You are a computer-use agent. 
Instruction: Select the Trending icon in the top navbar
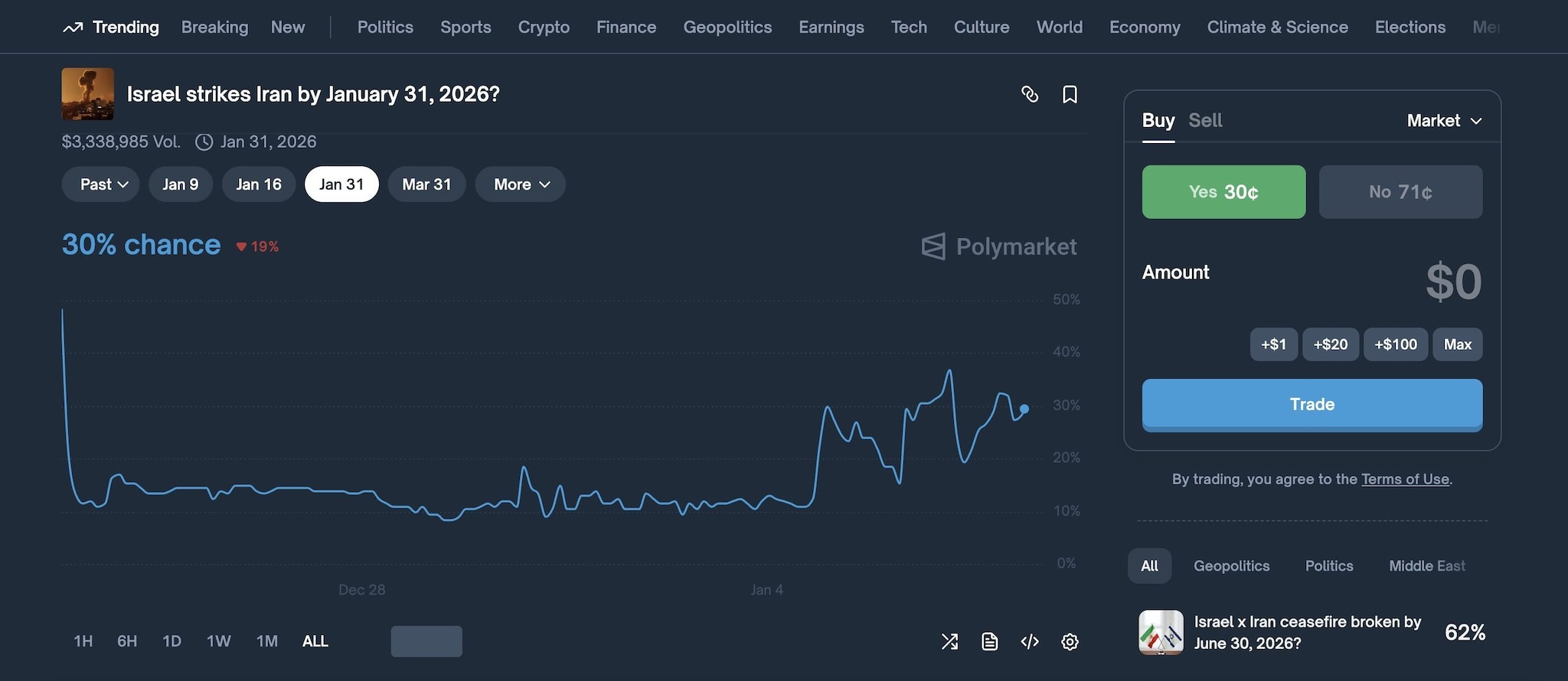coord(73,26)
